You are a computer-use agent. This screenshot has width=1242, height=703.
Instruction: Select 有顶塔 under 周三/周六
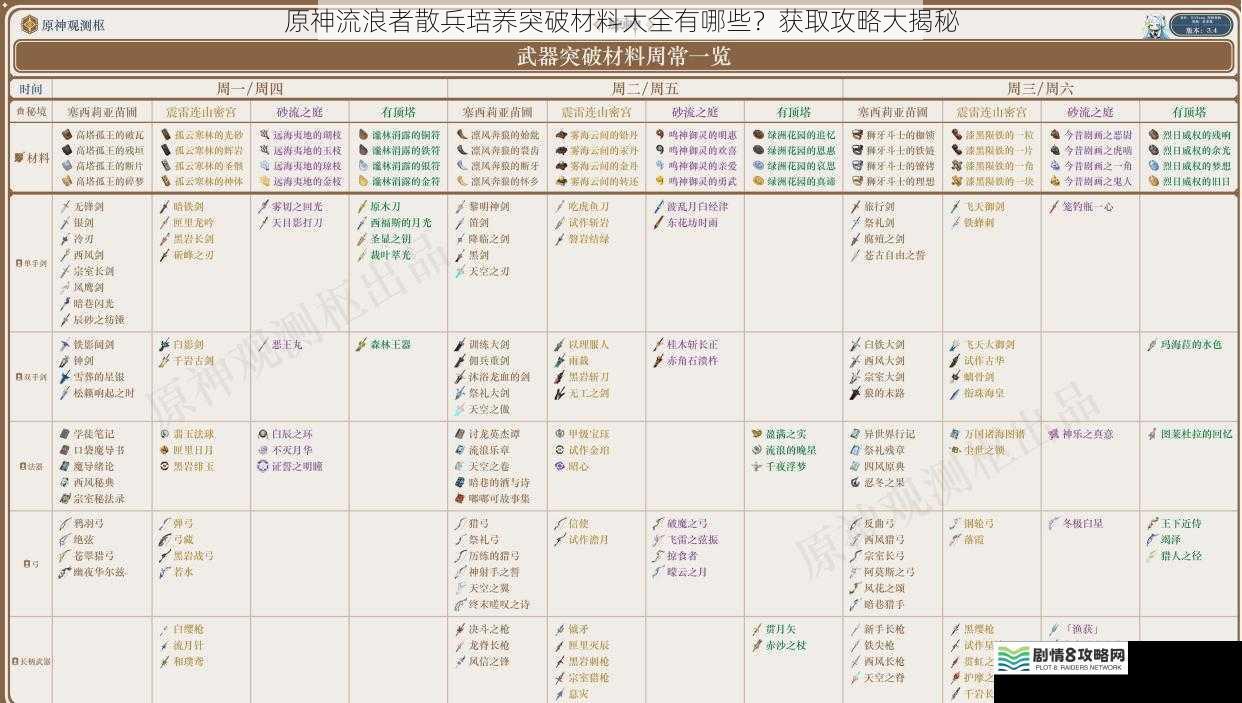pos(1189,112)
